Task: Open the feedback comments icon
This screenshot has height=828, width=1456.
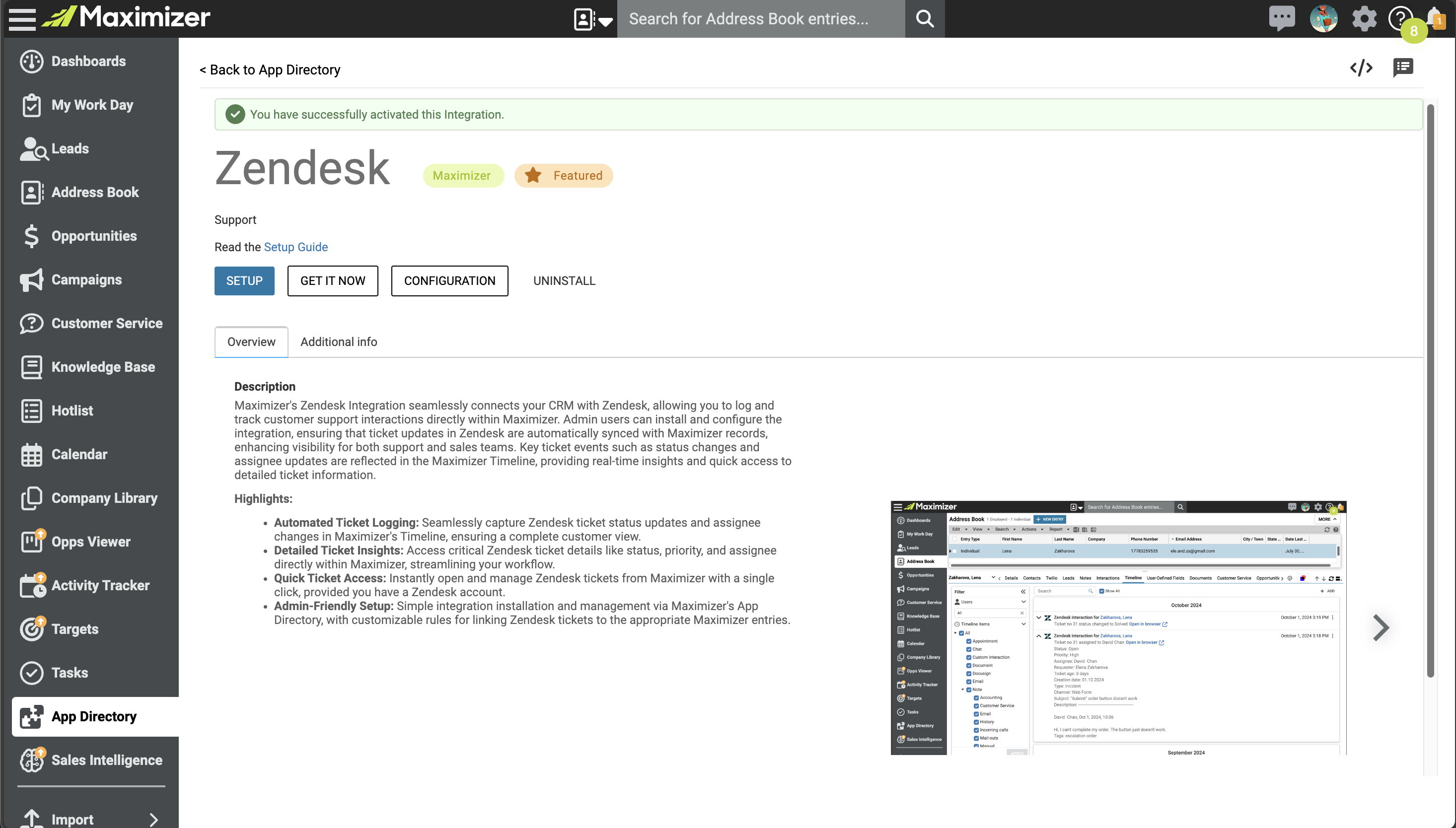Action: click(1403, 68)
